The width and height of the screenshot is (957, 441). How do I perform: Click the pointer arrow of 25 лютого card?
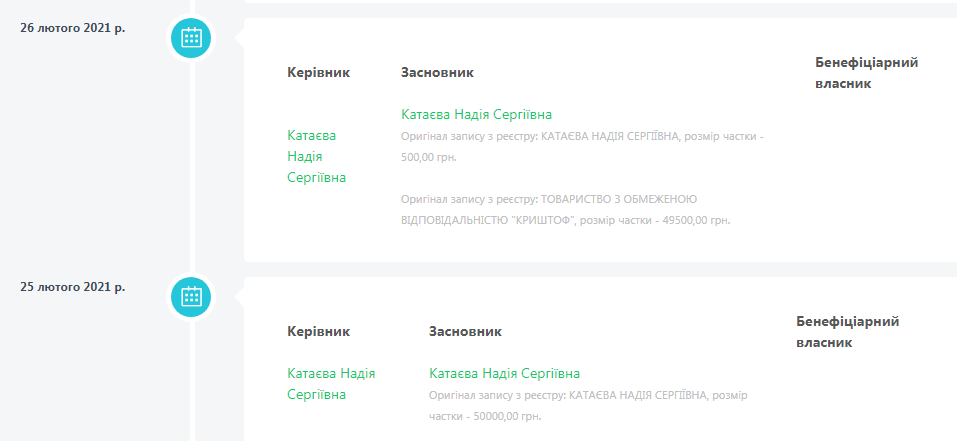coord(239,296)
